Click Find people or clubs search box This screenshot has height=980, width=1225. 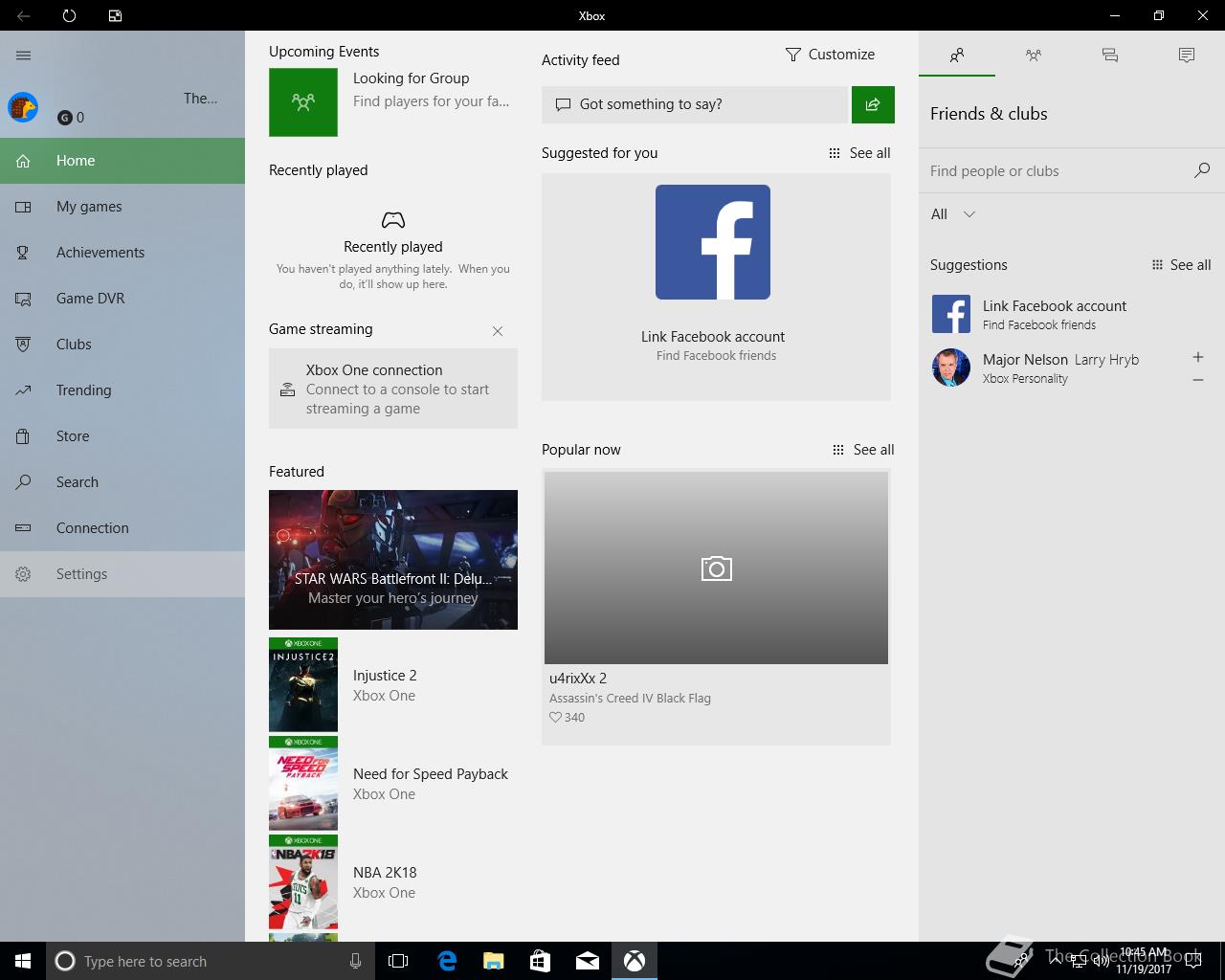coord(1058,171)
